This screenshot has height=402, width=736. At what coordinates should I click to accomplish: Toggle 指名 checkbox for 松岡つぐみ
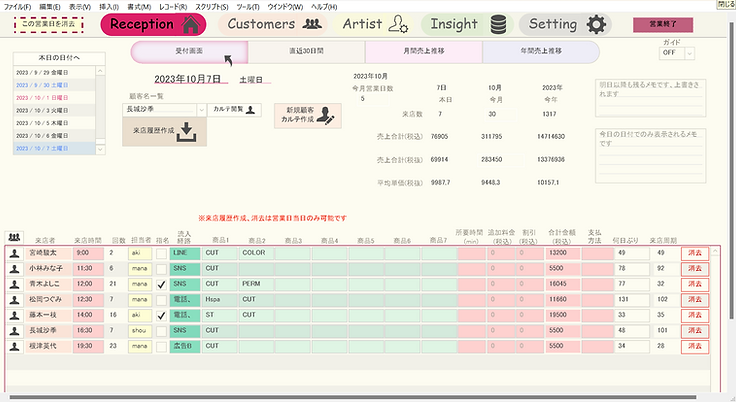click(x=161, y=300)
